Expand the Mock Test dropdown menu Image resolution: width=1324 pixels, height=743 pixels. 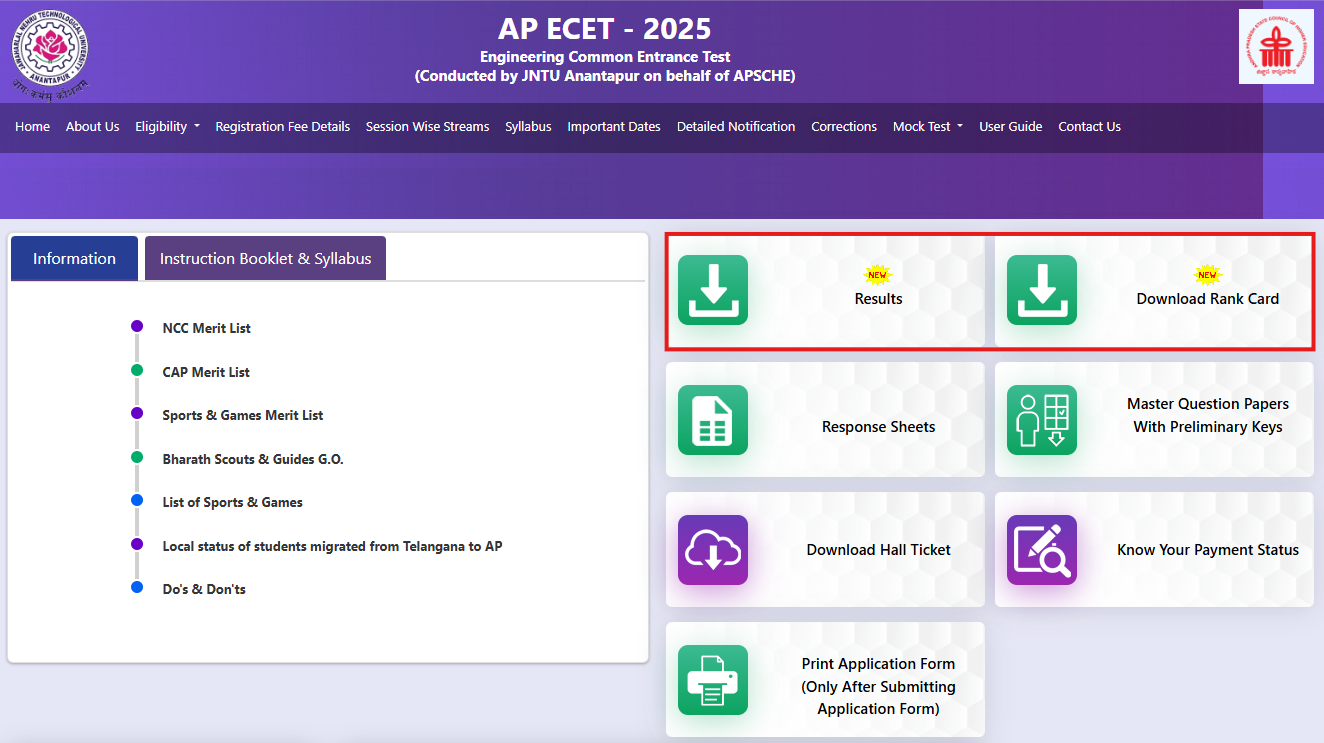click(x=928, y=126)
